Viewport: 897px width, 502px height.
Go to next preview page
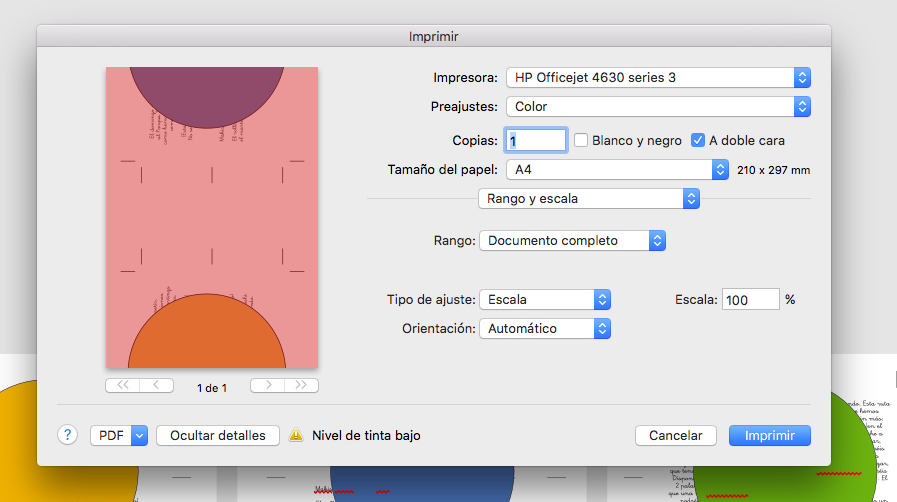(268, 385)
